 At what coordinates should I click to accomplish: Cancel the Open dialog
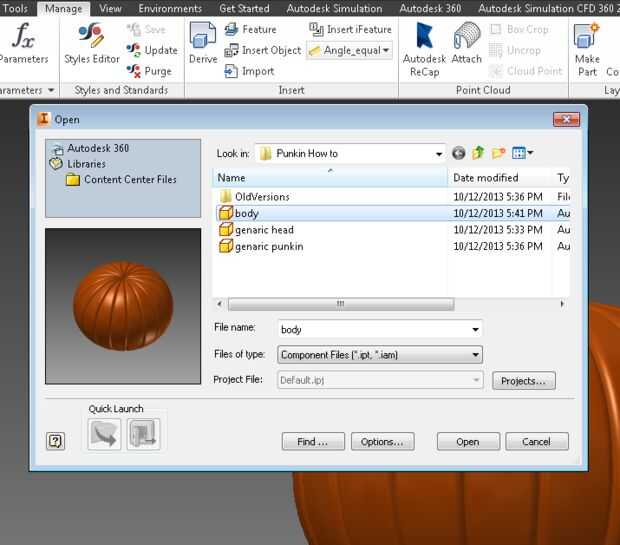[537, 441]
